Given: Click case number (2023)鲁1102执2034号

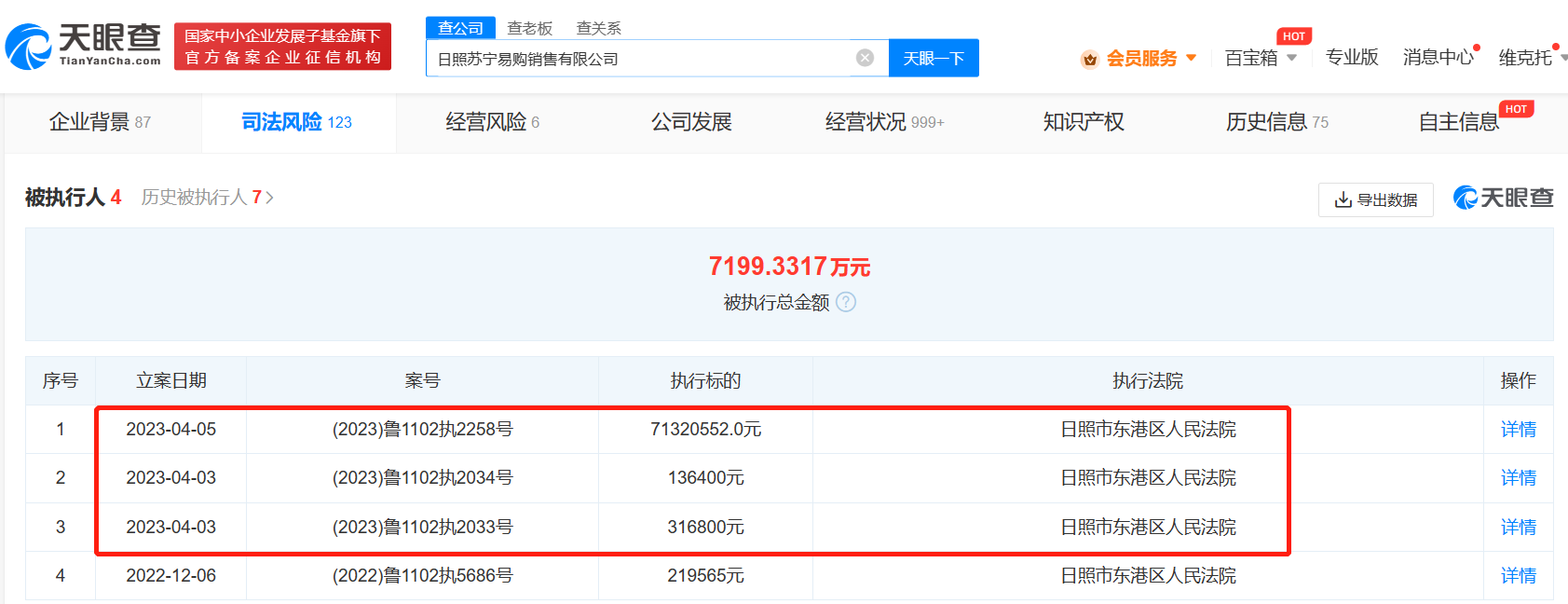Looking at the screenshot, I should 422,478.
